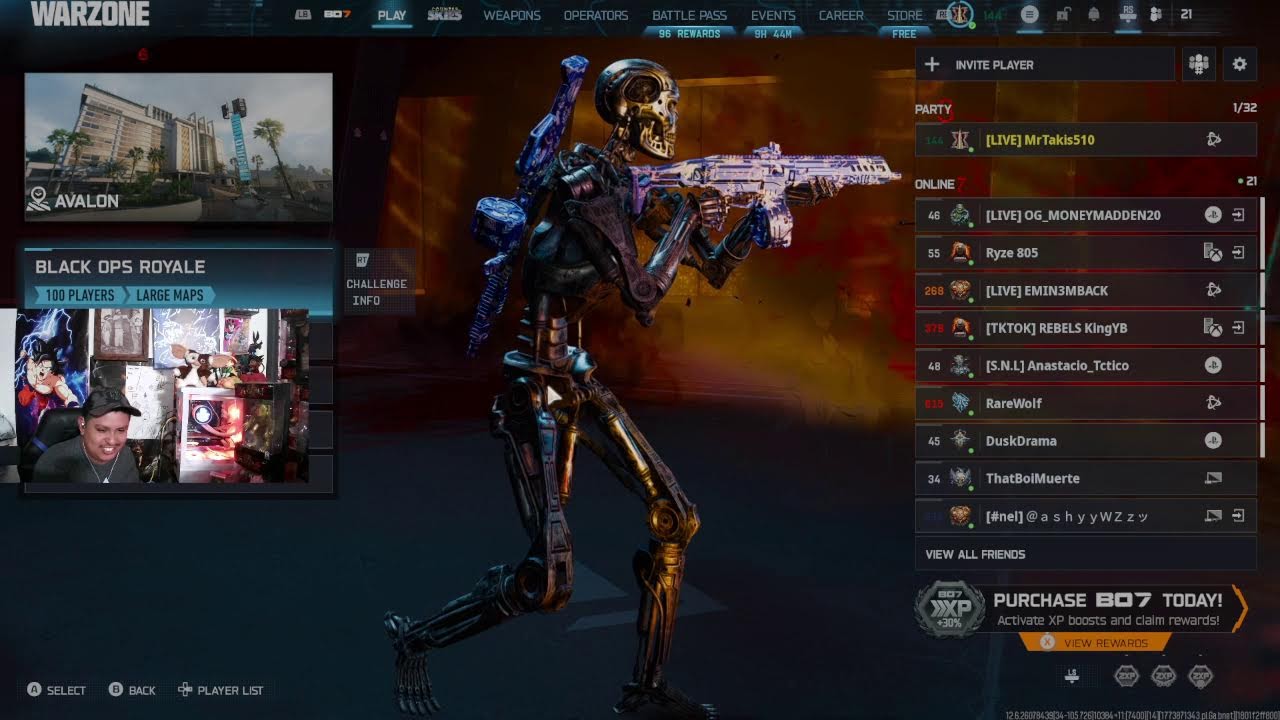1280x720 pixels.
Task: Click ThatBoiMuerte's PC platform icon
Action: click(1213, 479)
